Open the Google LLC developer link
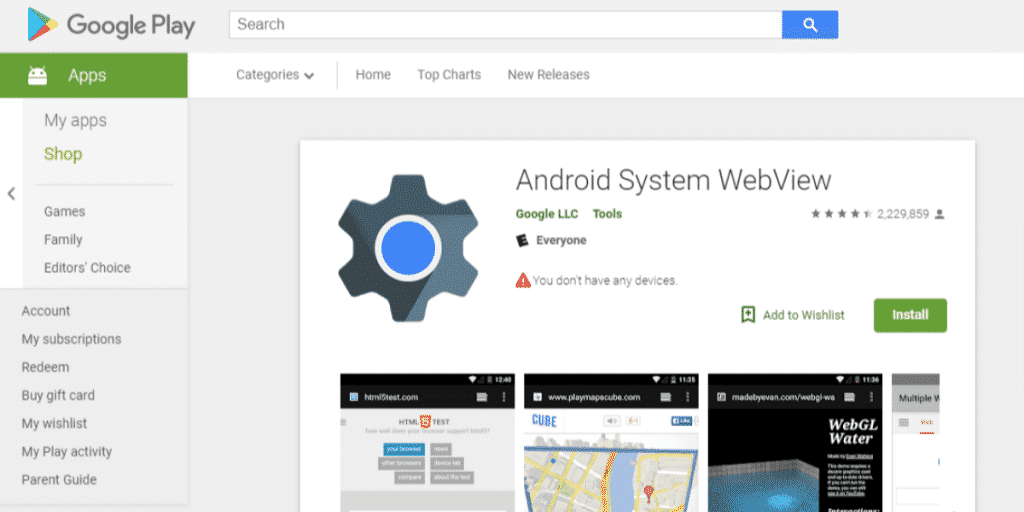 [547, 214]
